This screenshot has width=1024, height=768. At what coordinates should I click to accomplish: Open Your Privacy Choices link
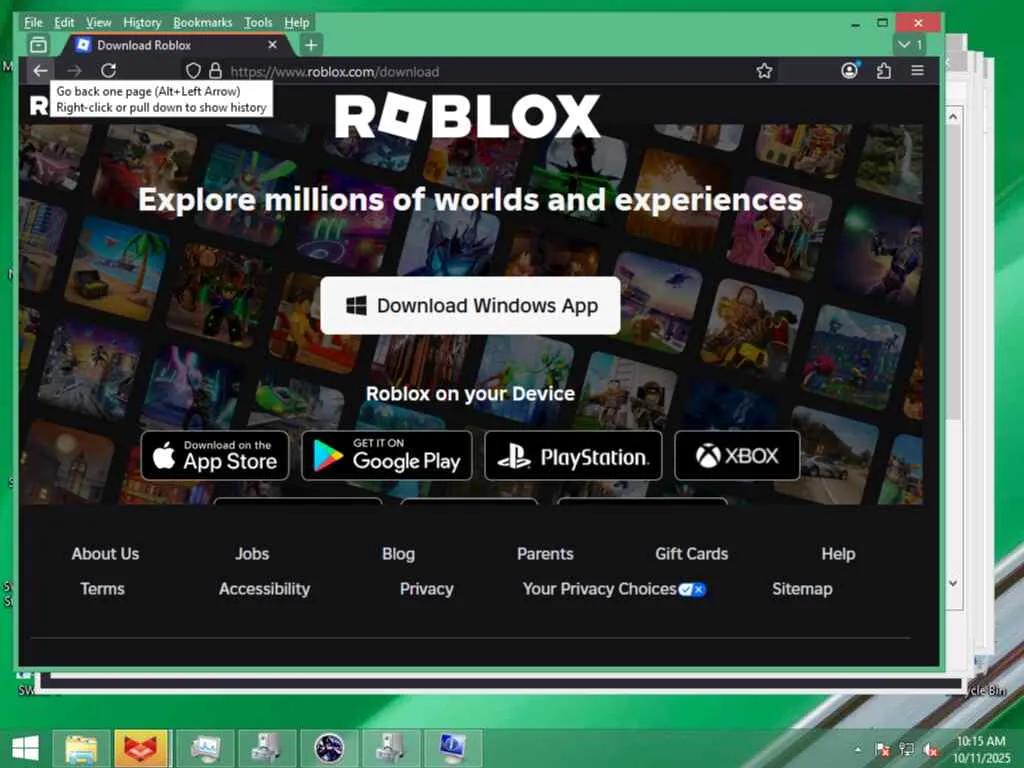pyautogui.click(x=614, y=589)
